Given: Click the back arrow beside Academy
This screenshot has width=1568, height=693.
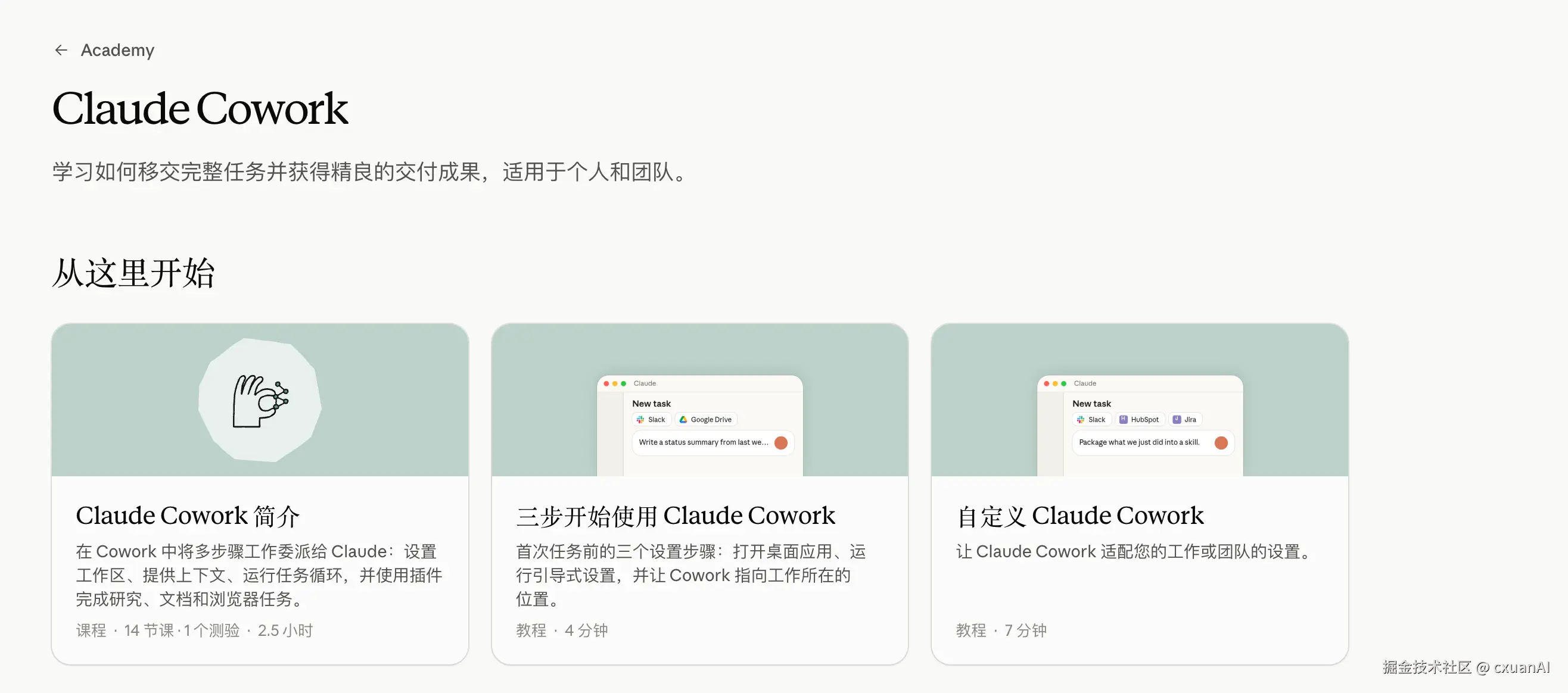Looking at the screenshot, I should point(61,50).
